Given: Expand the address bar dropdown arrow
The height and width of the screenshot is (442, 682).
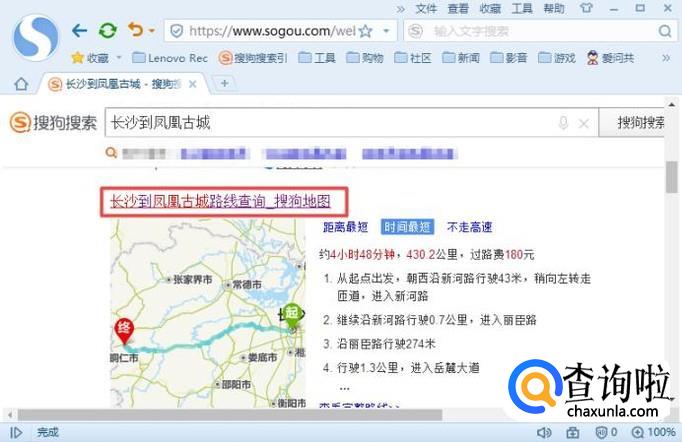Looking at the screenshot, I should pos(386,32).
